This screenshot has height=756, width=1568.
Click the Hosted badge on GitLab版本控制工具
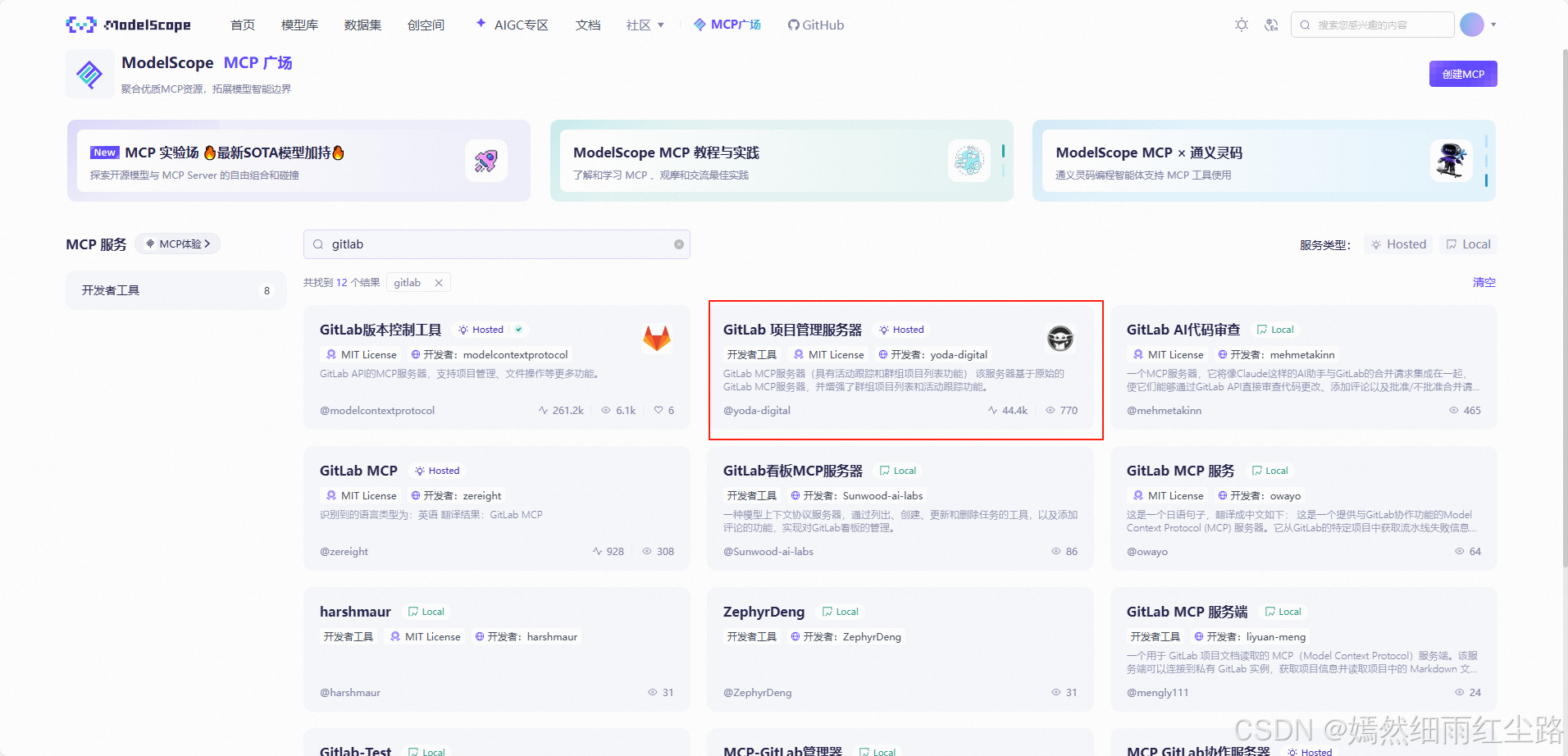[481, 330]
